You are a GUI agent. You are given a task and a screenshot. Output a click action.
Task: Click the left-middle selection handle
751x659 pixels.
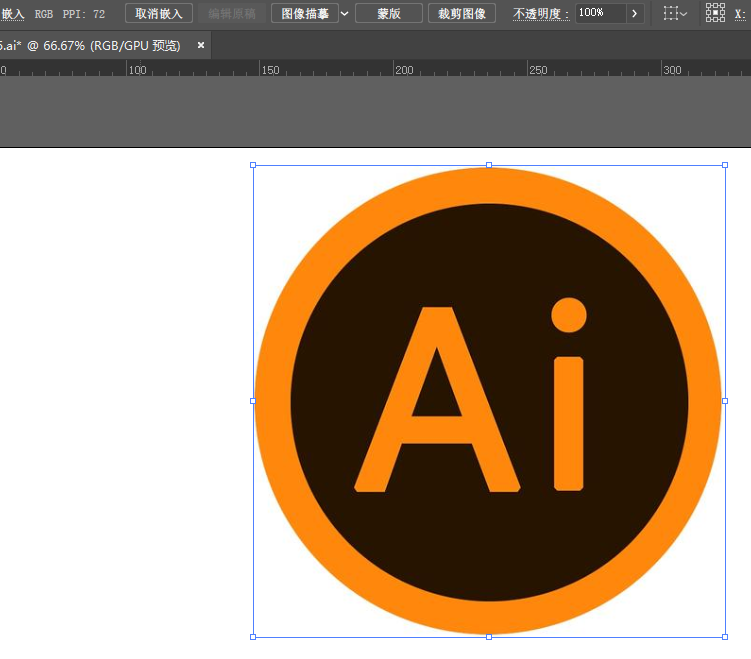[253, 401]
